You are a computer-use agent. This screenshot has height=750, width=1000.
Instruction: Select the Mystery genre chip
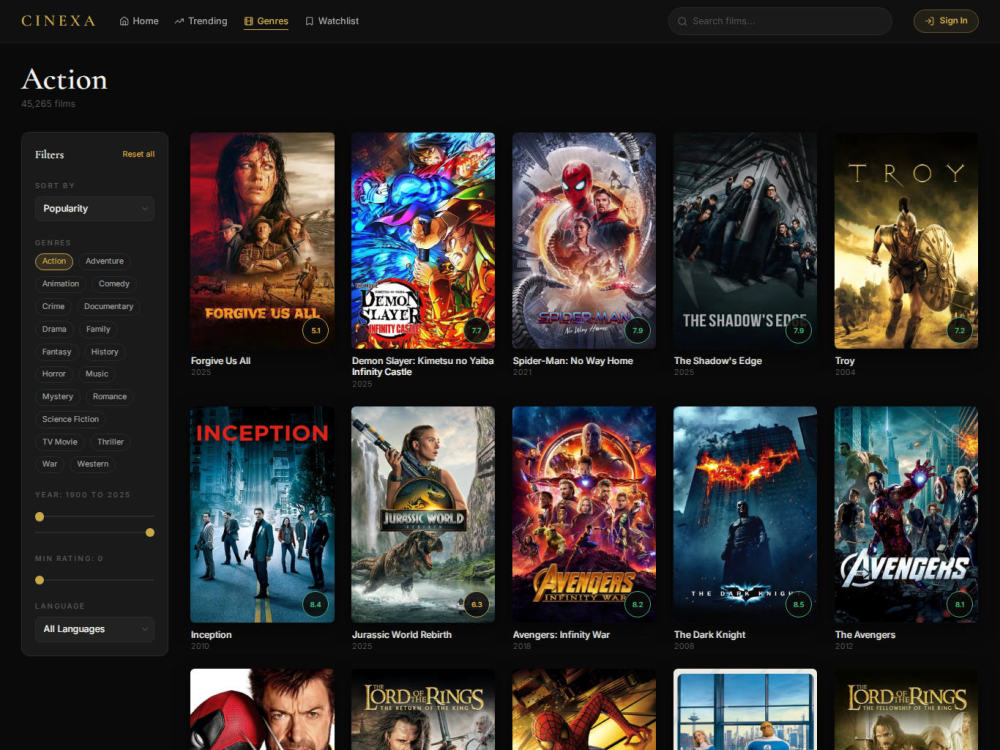(57, 397)
